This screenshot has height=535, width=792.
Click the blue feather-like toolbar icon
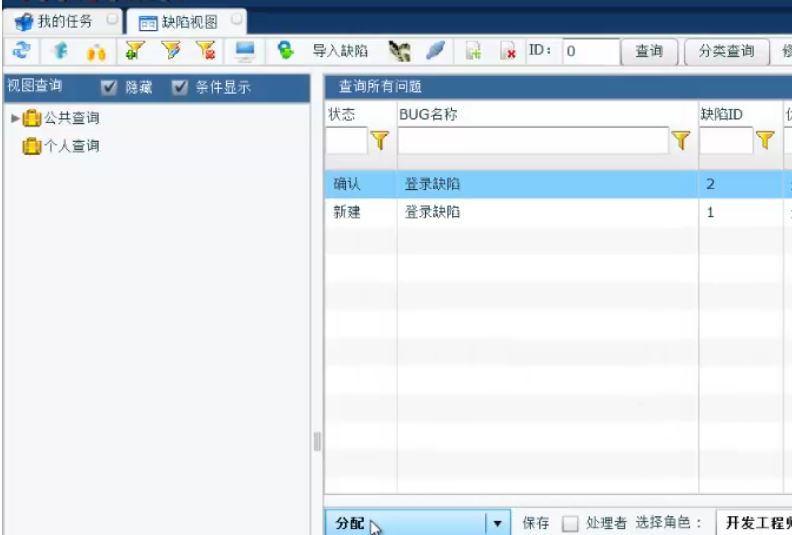[x=435, y=51]
